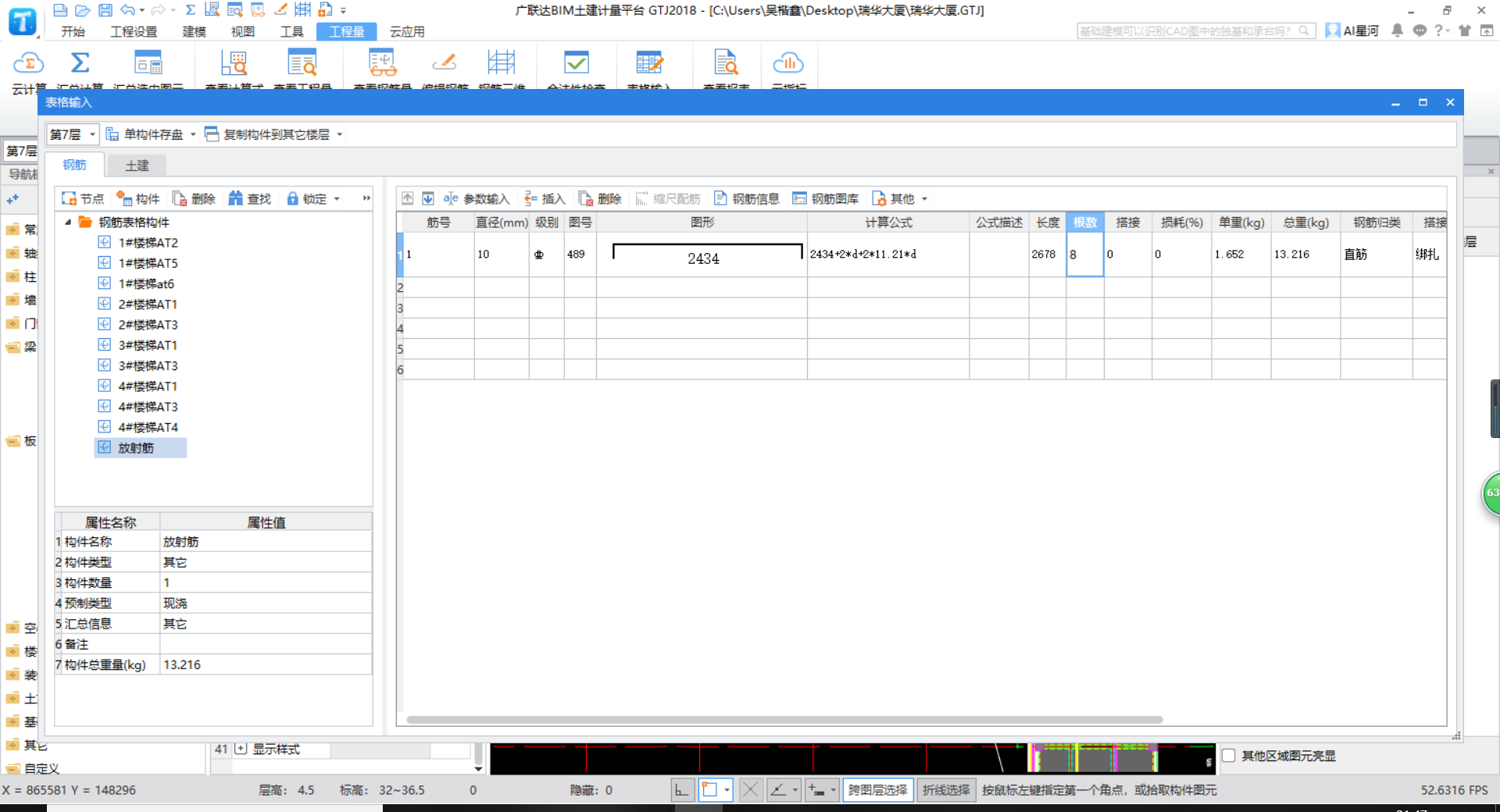Open 钢筋图库 from rebar toolbar
The height and width of the screenshot is (812, 1500).
click(826, 199)
